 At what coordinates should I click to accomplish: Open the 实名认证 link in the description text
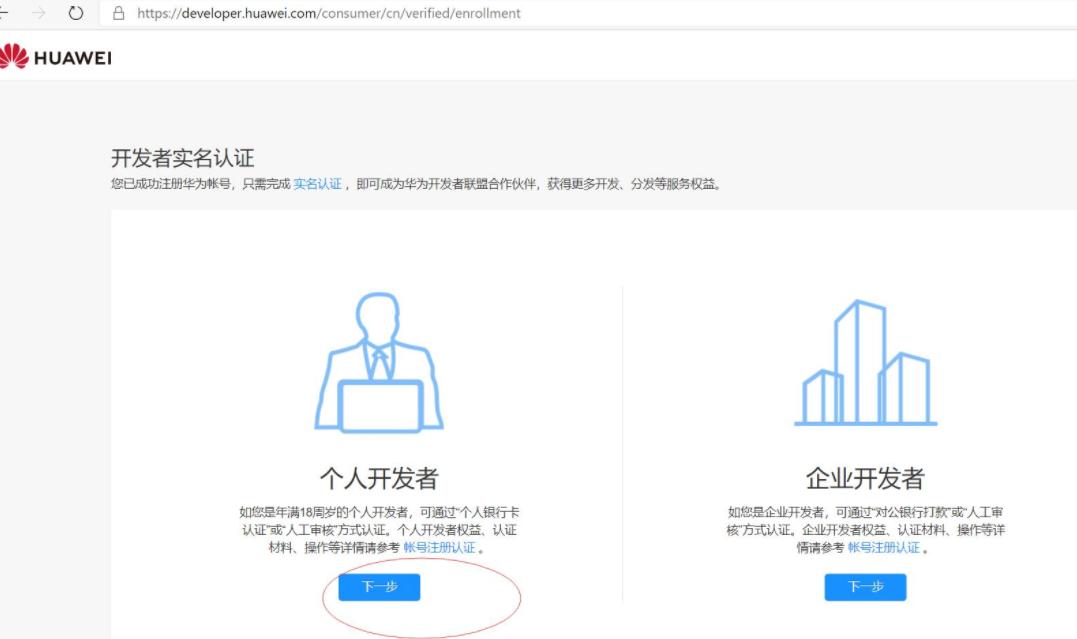point(320,183)
